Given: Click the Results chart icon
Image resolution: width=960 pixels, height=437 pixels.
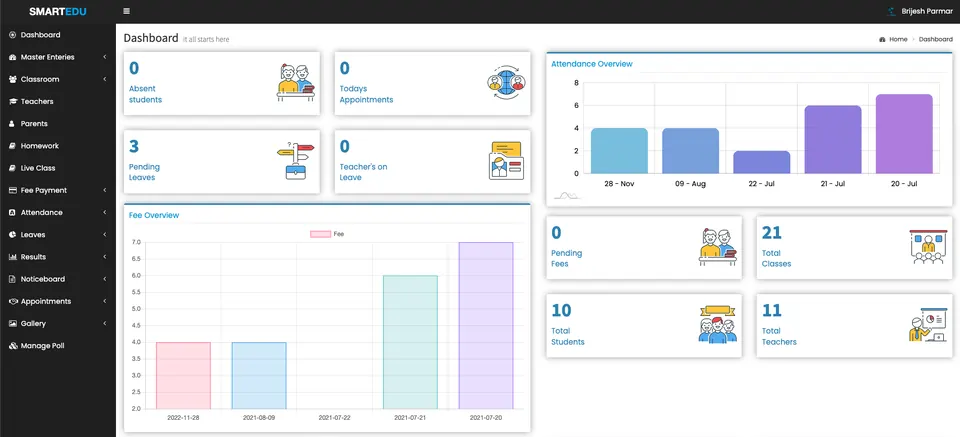Looking at the screenshot, I should pos(12,257).
